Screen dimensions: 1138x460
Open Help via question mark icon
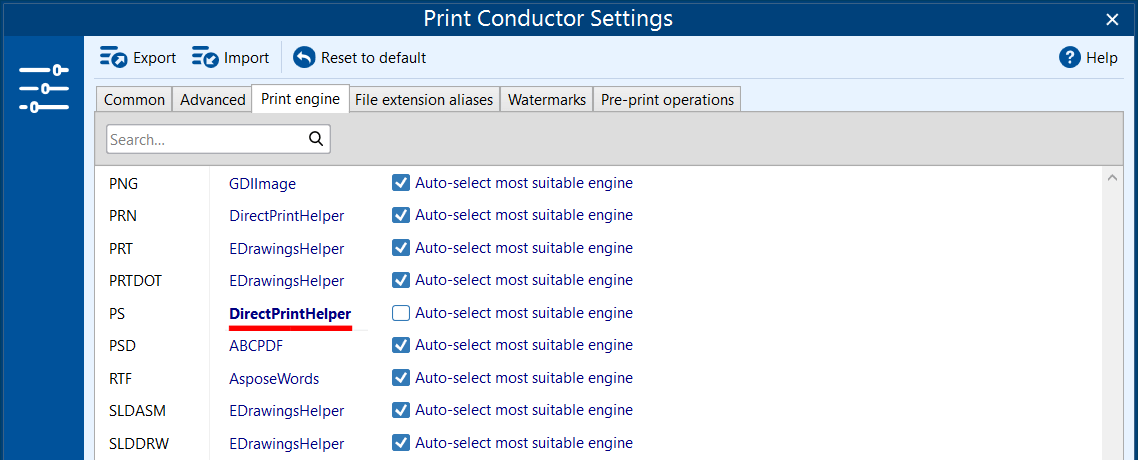tap(1070, 58)
